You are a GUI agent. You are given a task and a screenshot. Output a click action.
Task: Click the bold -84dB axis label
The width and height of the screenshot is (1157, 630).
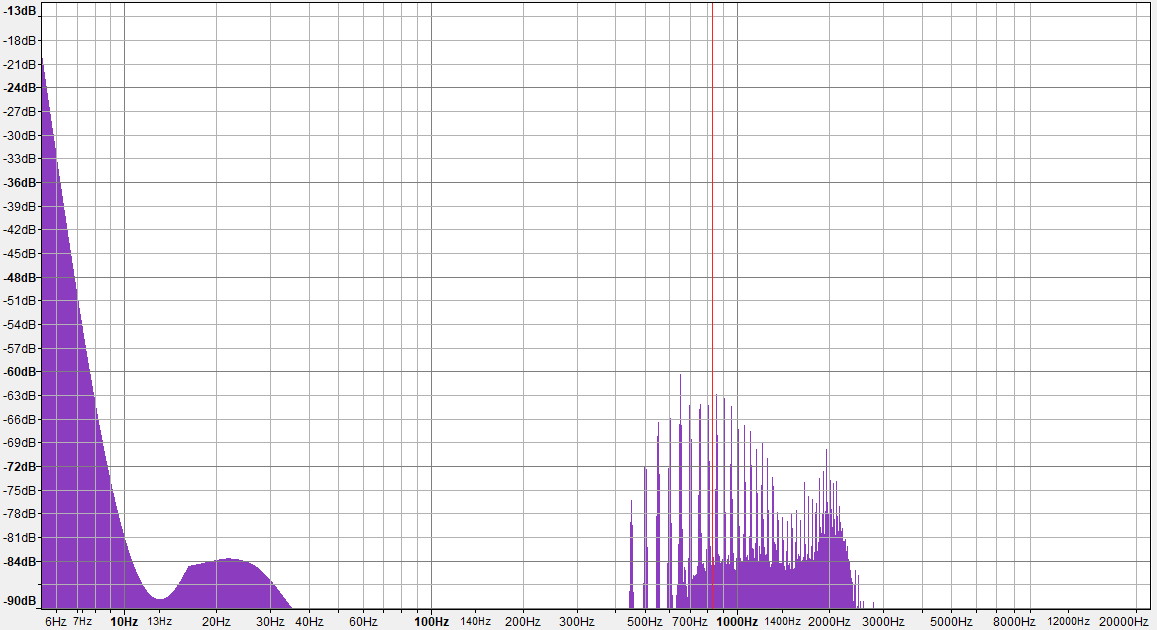tap(20, 561)
